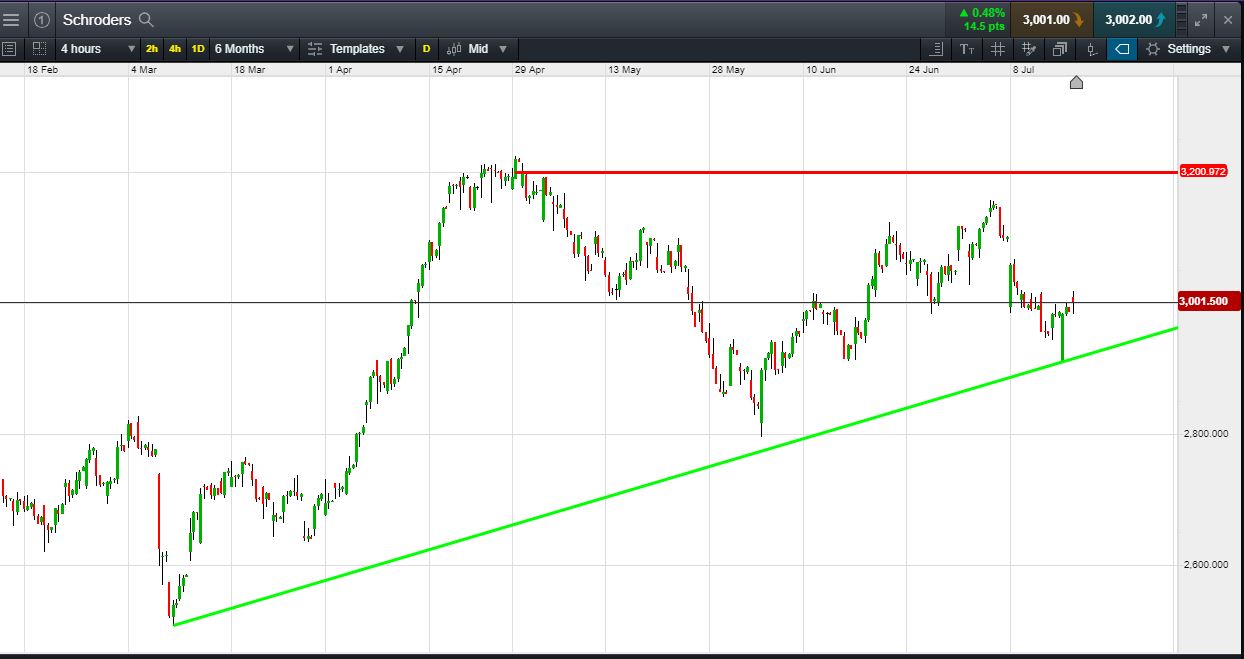1244x659 pixels.
Task: Click the 4 Mar date label
Action: click(x=144, y=70)
